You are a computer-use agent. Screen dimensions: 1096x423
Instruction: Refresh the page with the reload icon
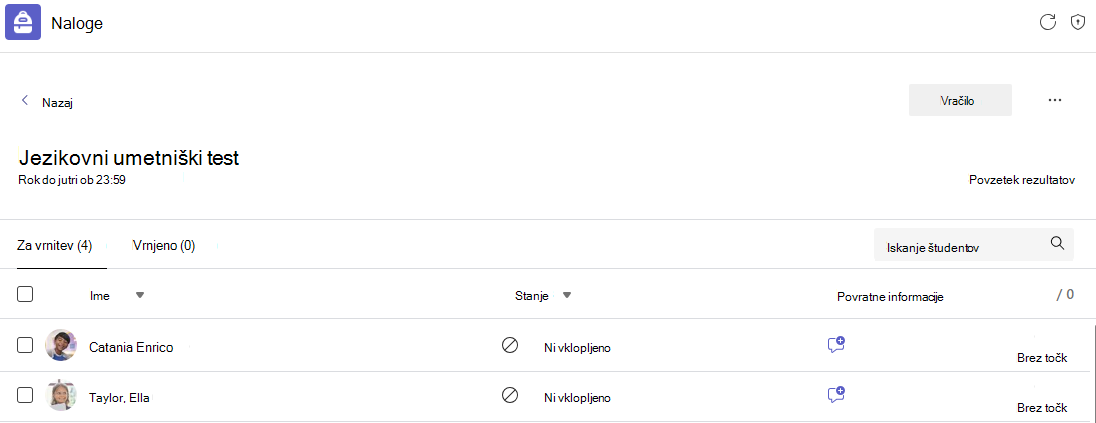pyautogui.click(x=1047, y=22)
